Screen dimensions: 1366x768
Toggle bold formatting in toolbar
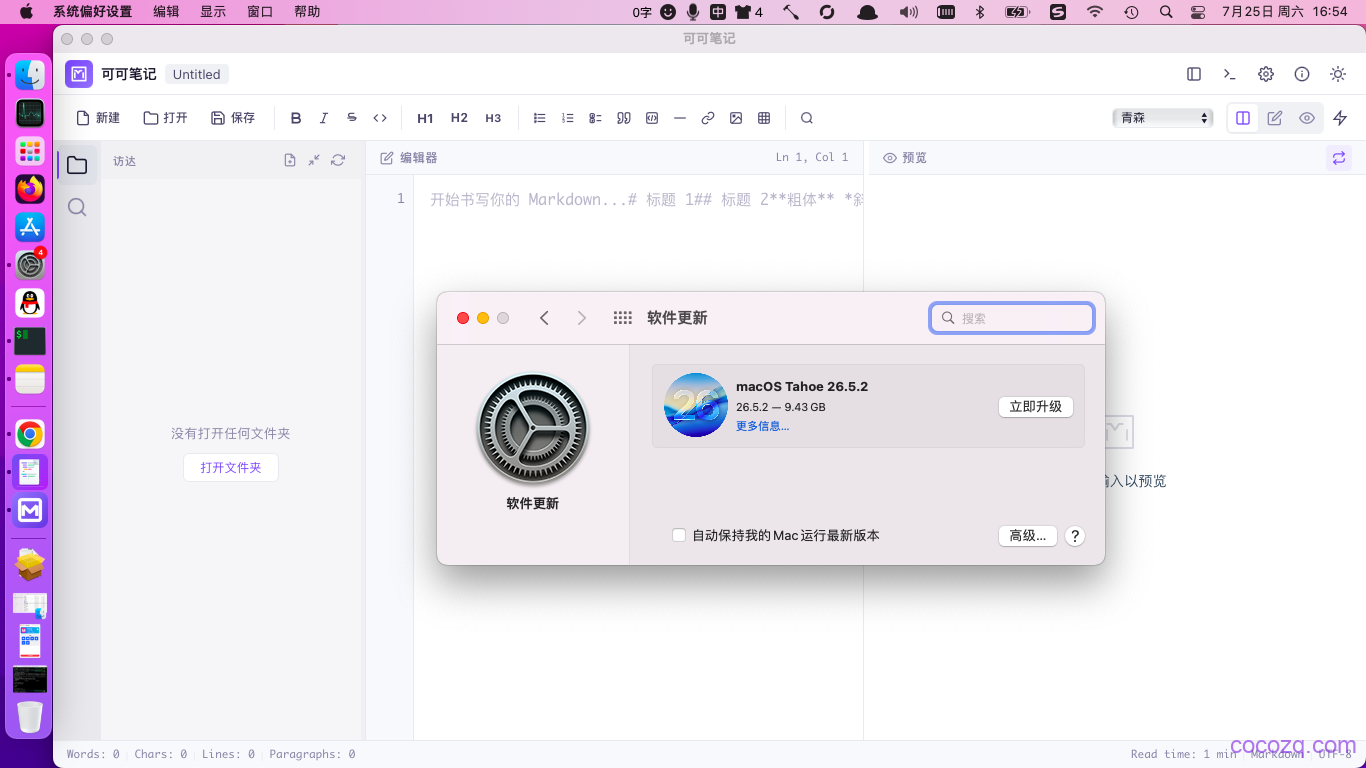296,118
